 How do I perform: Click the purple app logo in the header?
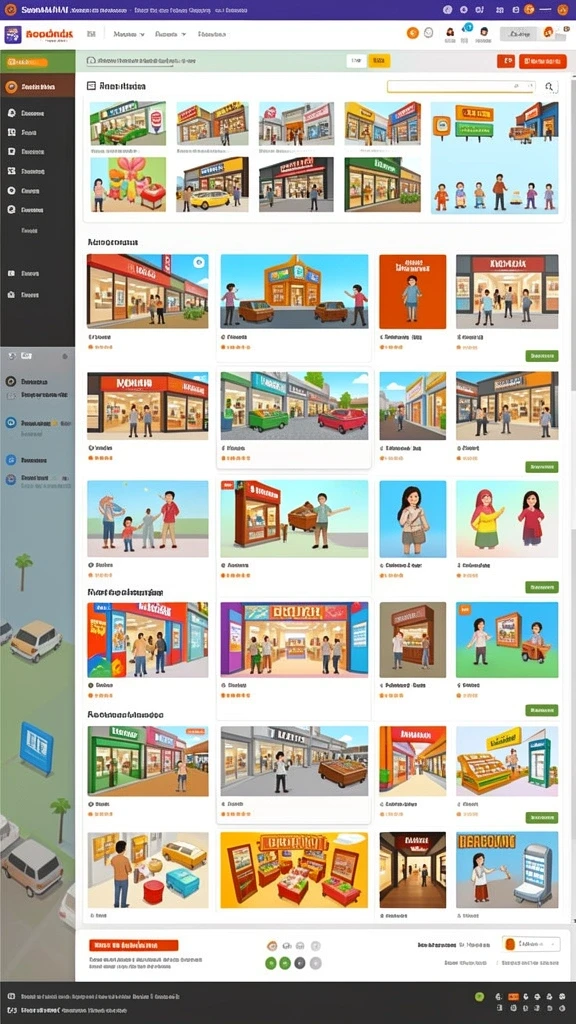[13, 35]
